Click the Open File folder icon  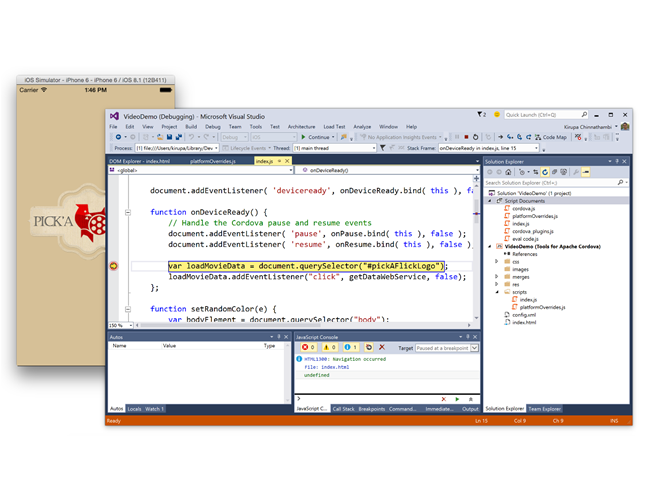pos(160,137)
